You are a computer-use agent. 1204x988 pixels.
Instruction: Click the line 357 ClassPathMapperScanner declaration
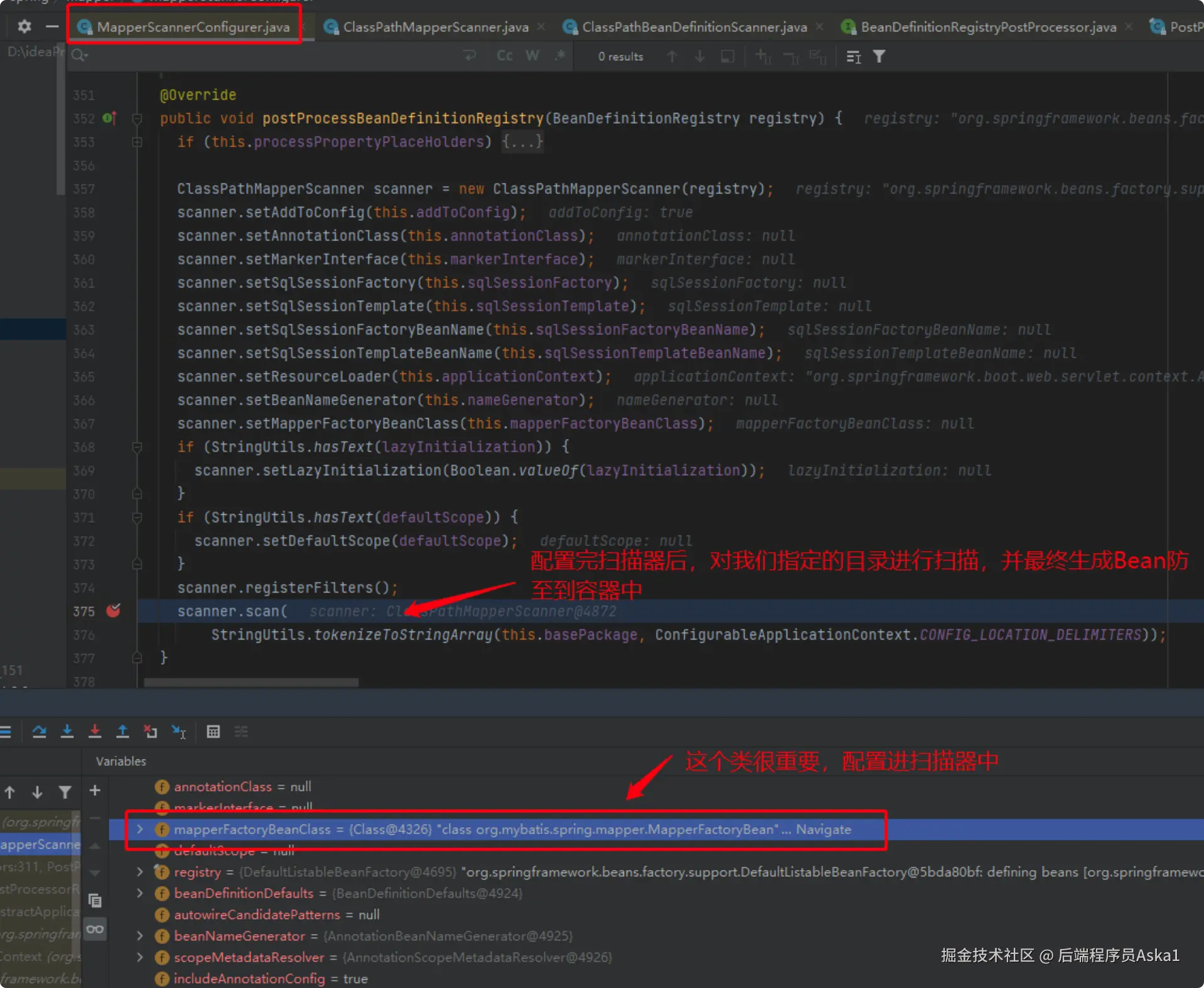click(x=475, y=189)
